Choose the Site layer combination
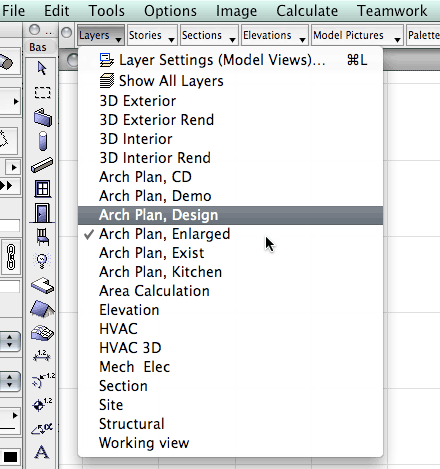The image size is (440, 469). tap(230, 405)
